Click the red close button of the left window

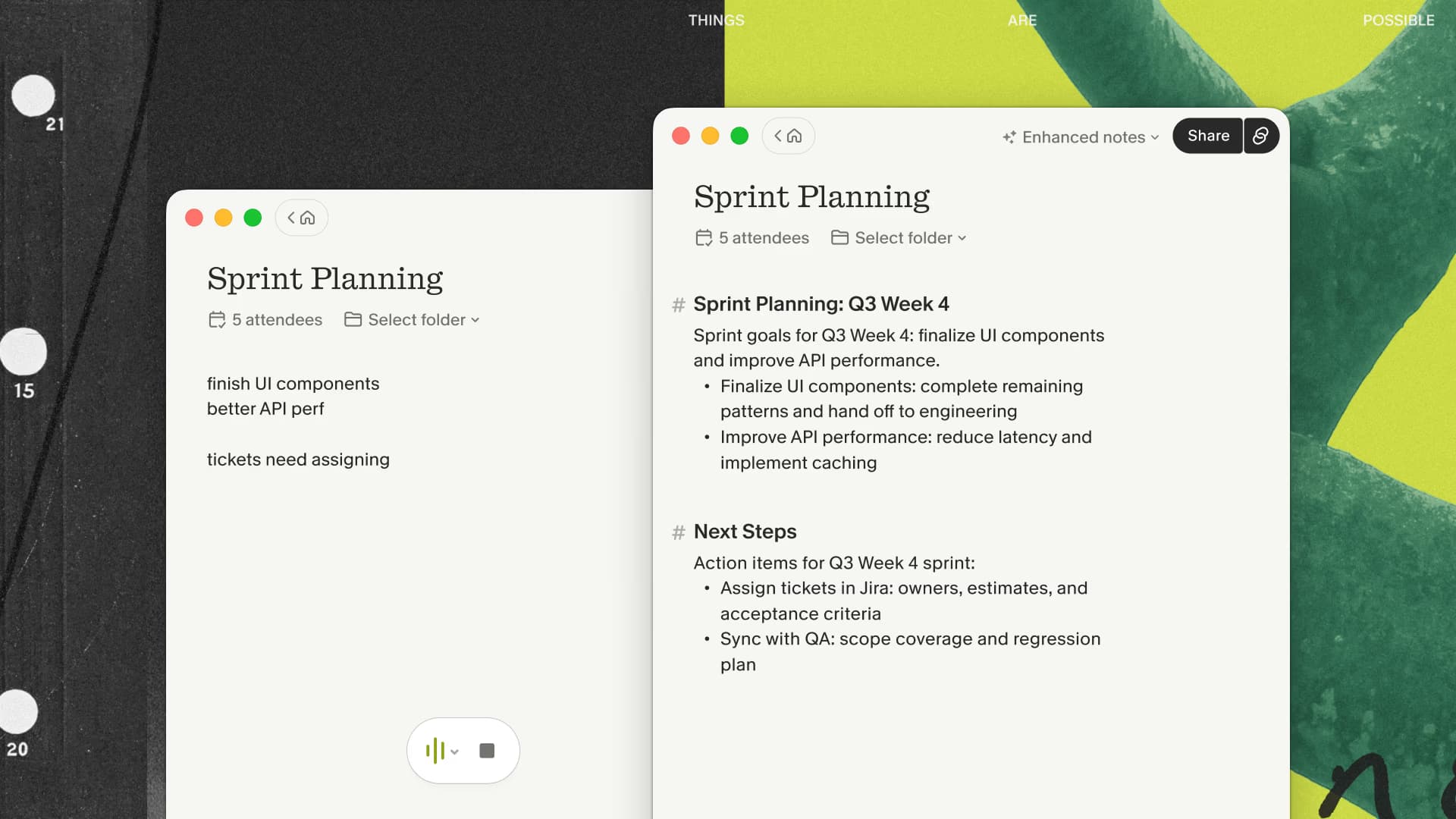click(x=194, y=218)
